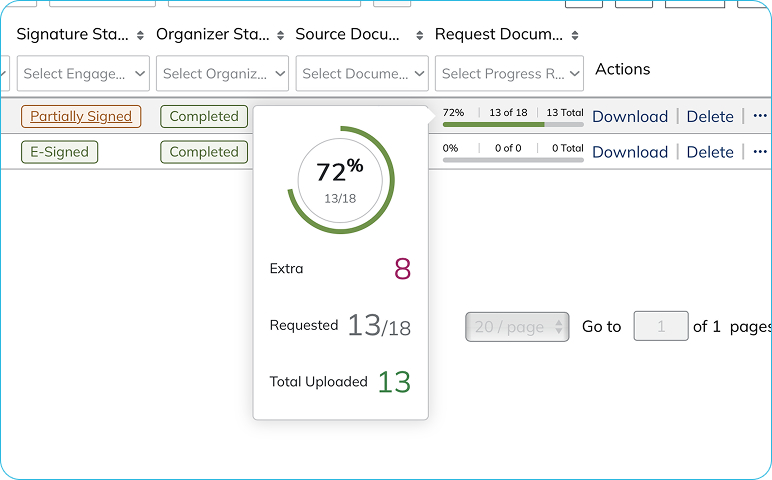Click the Go to page number field
This screenshot has width=772, height=480.
point(661,326)
